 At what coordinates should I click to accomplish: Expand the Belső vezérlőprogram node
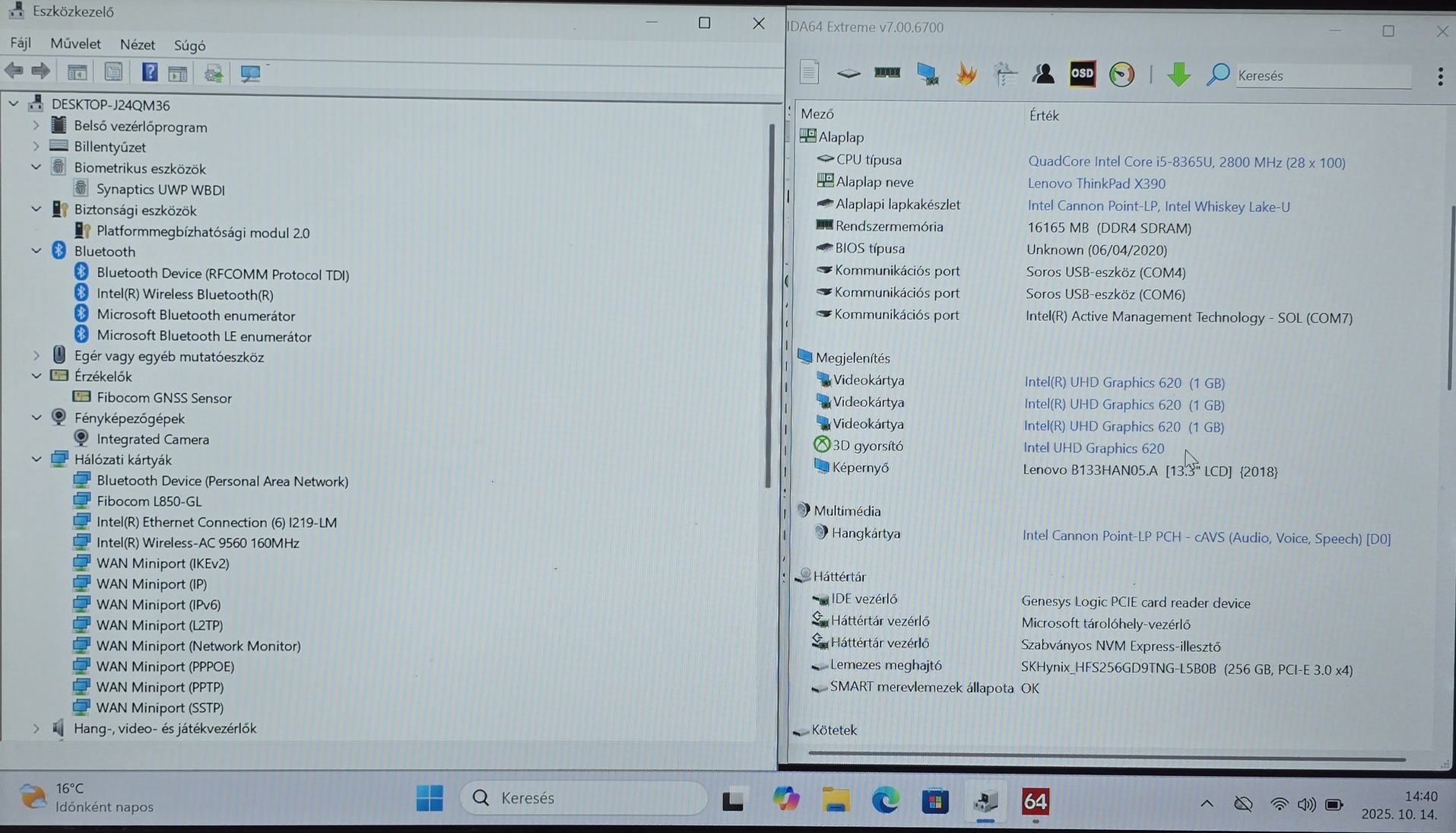coord(36,126)
